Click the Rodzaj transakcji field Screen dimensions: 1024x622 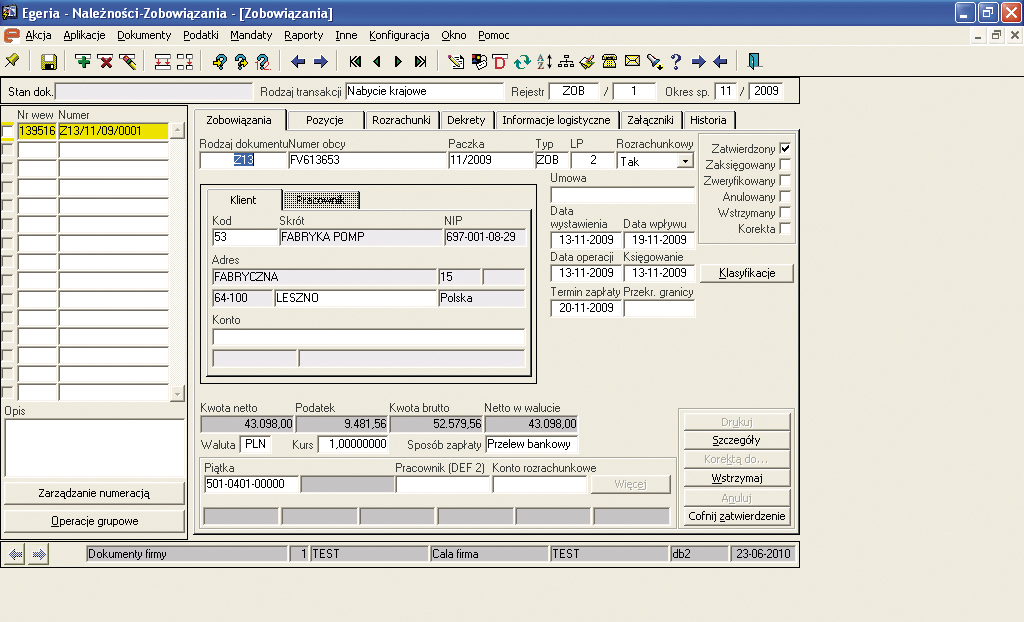[x=424, y=91]
